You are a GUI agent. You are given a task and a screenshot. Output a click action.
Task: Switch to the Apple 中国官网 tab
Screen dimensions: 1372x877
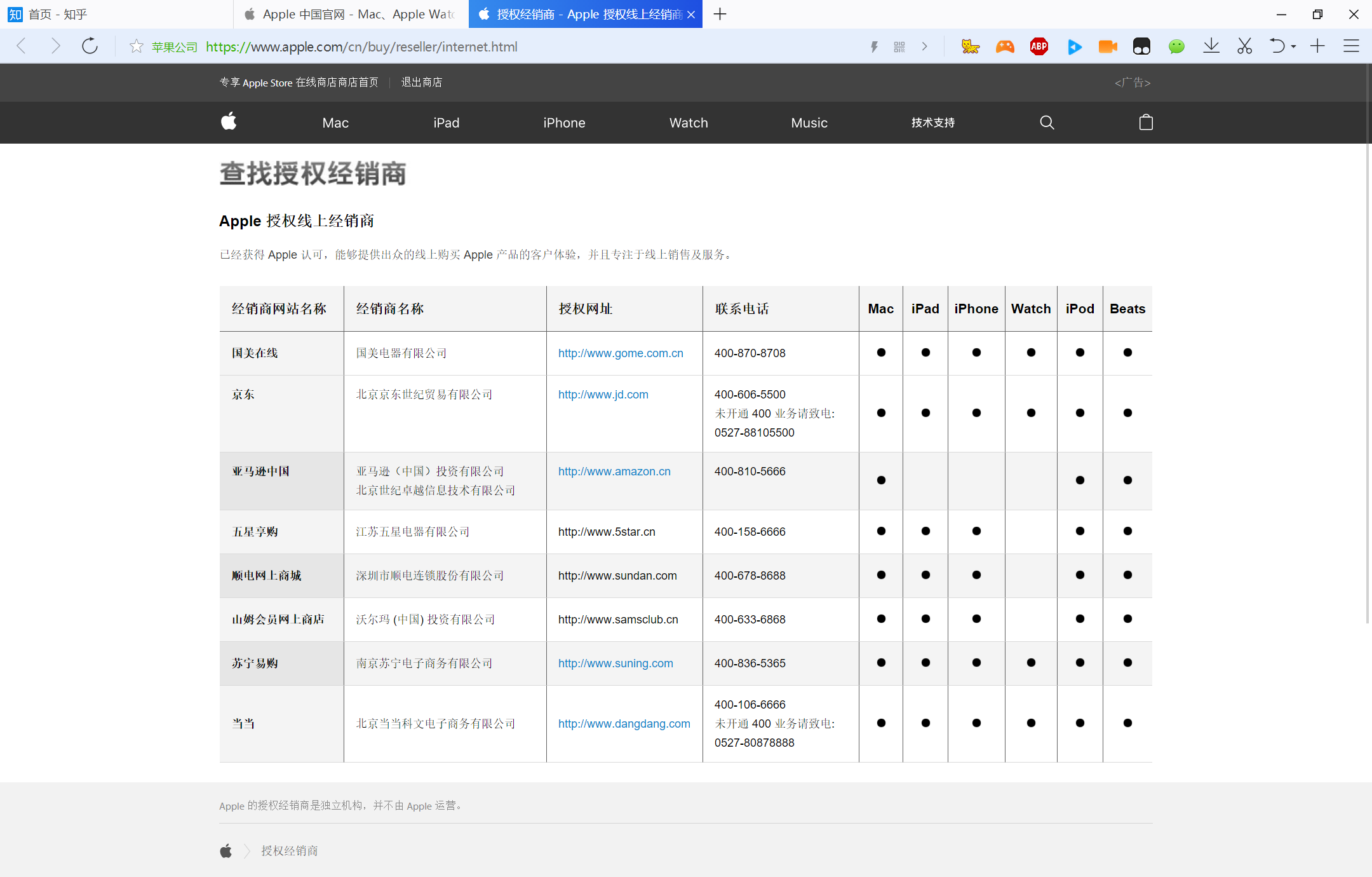351,14
